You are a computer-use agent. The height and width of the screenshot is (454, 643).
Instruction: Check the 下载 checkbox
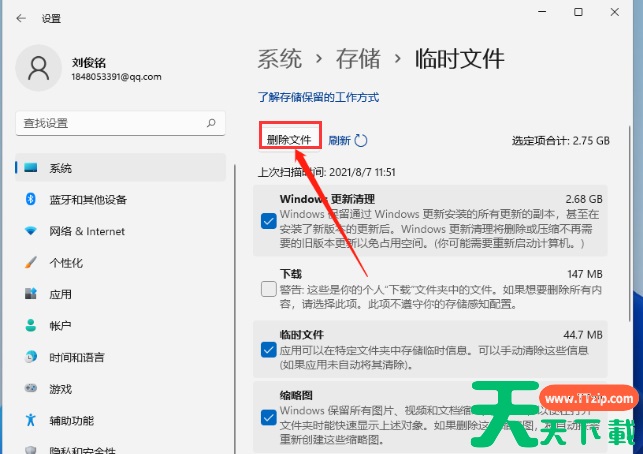[x=268, y=289]
